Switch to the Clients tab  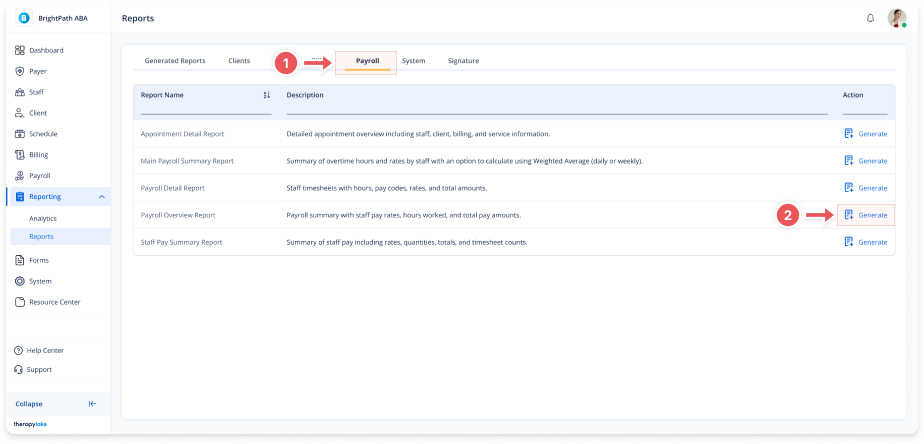239,61
